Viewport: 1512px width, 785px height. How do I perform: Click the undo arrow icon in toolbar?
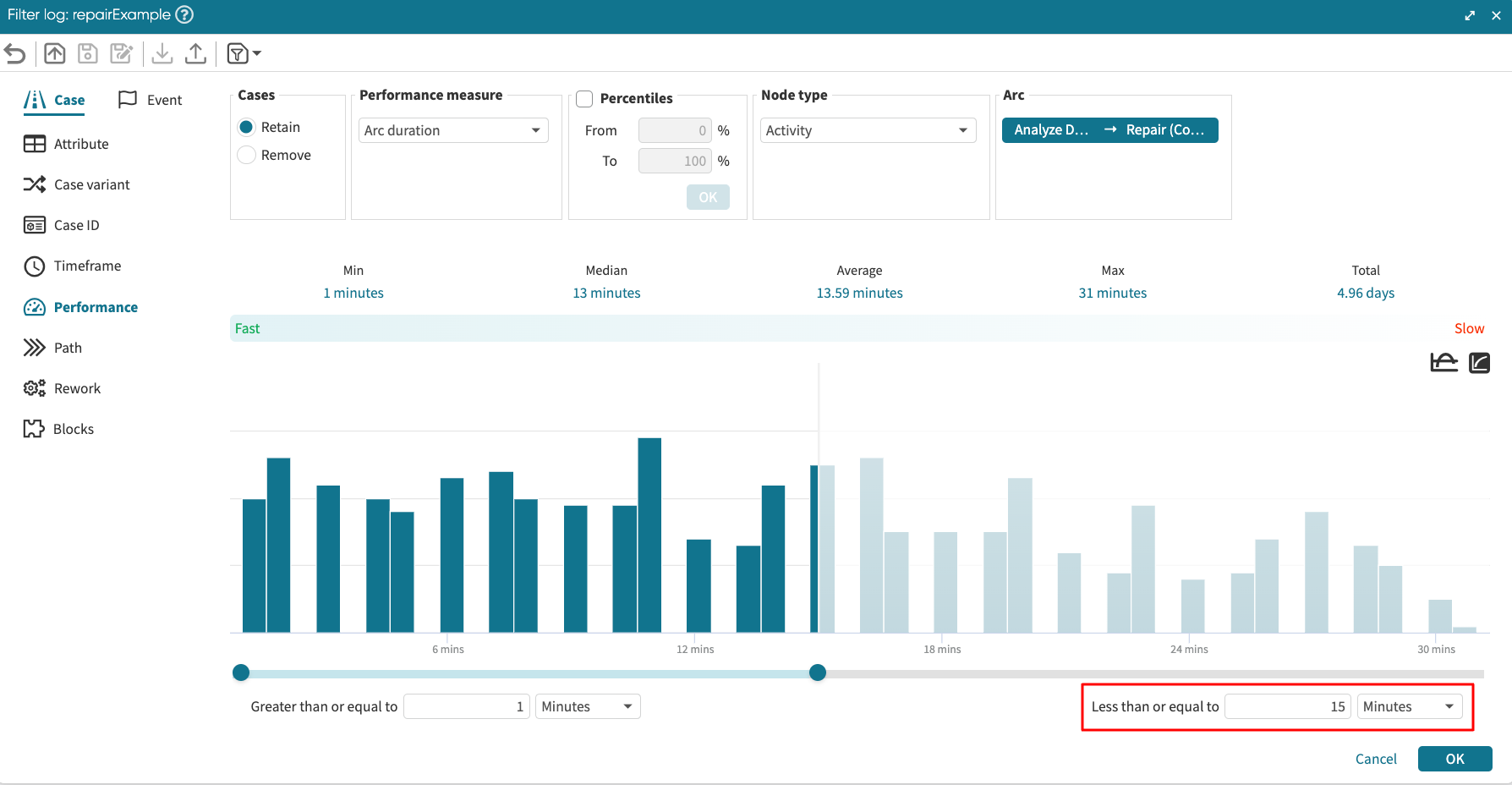click(x=15, y=54)
